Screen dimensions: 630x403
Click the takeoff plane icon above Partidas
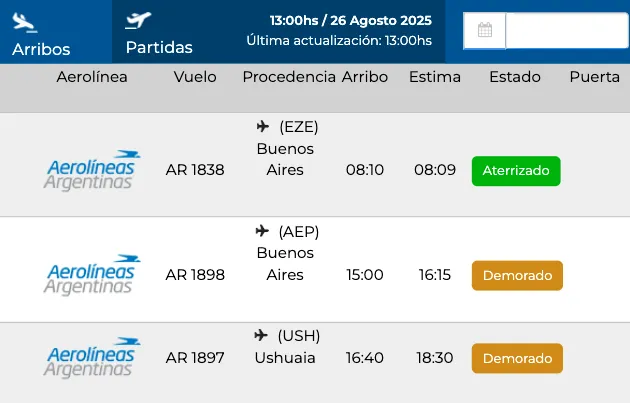(x=138, y=20)
